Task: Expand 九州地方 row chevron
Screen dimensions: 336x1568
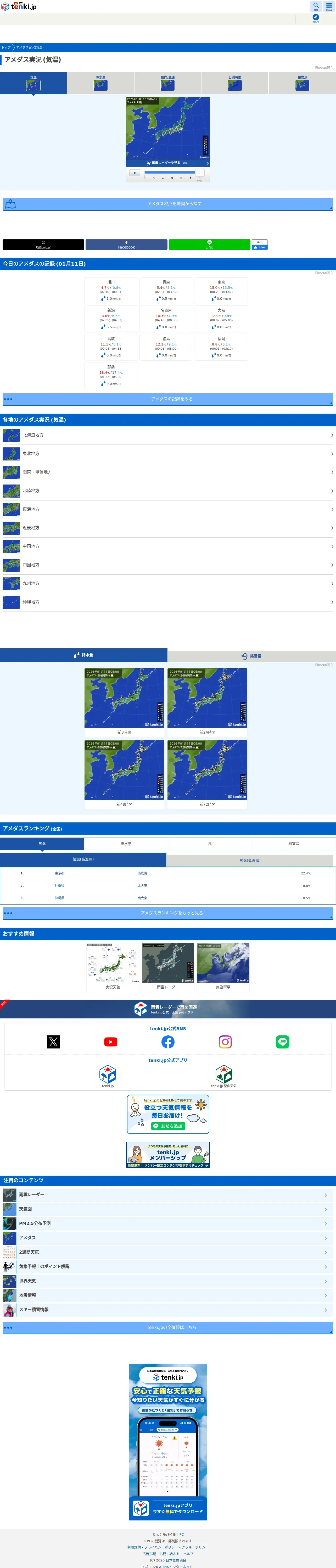Action: [332, 584]
